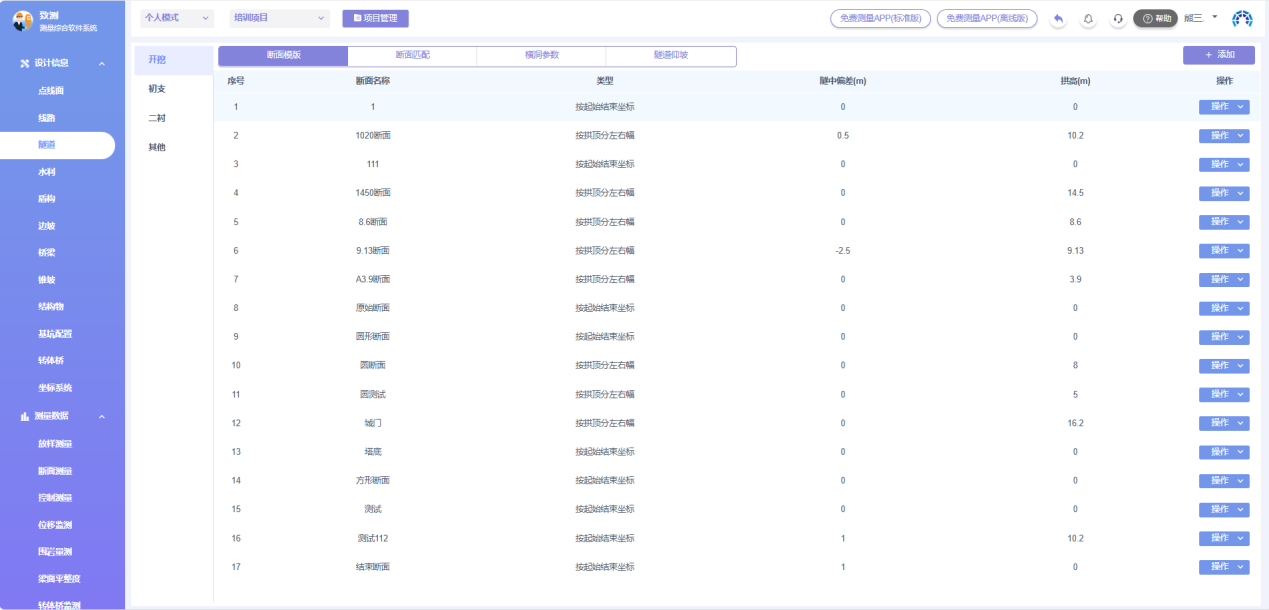Click the headset customer support icon

1118,19
